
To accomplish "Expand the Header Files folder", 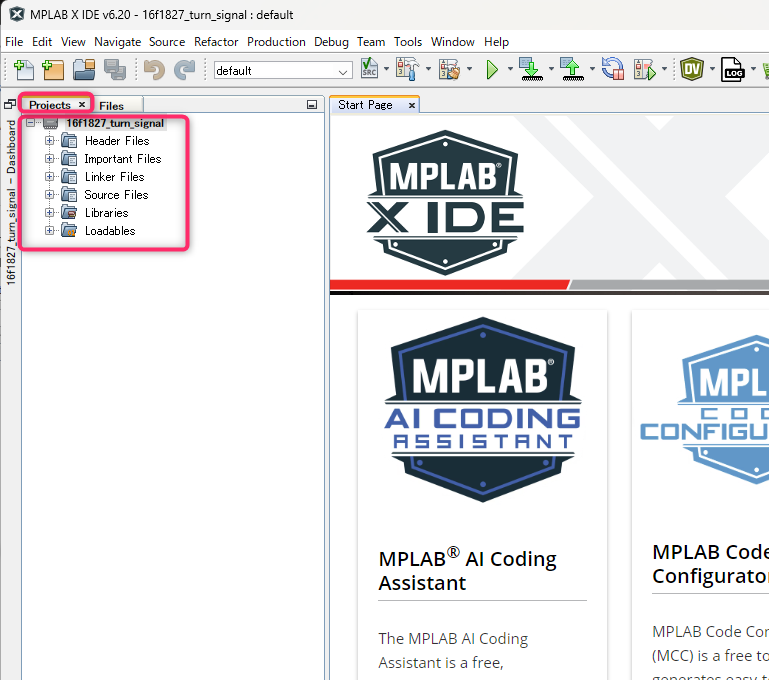I will tap(49, 141).
